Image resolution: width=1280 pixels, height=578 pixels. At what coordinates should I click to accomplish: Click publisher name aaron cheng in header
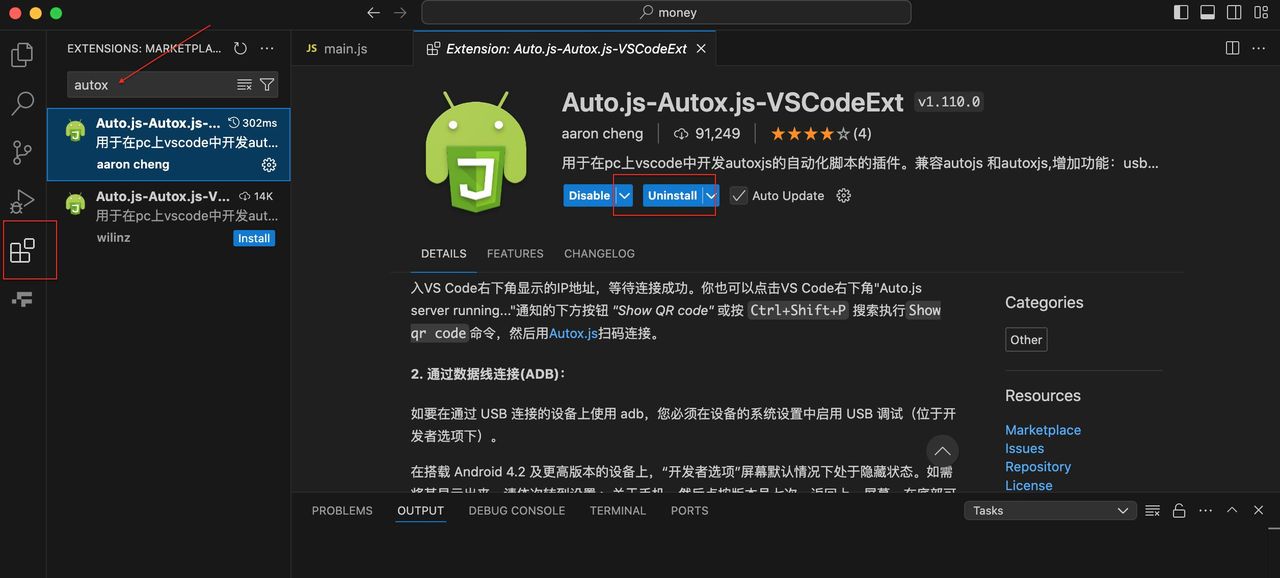tap(603, 133)
